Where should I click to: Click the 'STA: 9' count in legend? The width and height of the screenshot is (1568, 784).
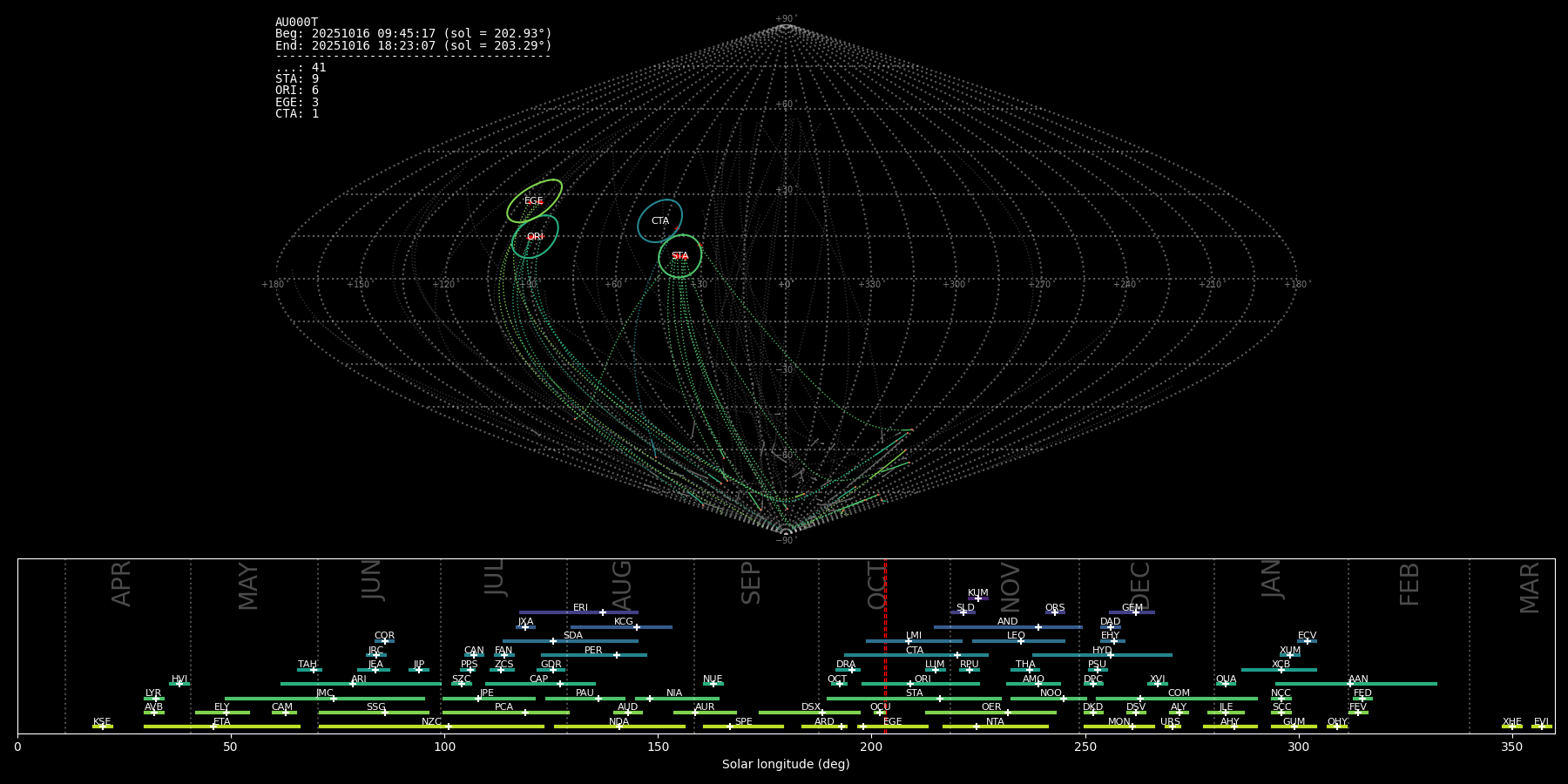click(x=297, y=79)
